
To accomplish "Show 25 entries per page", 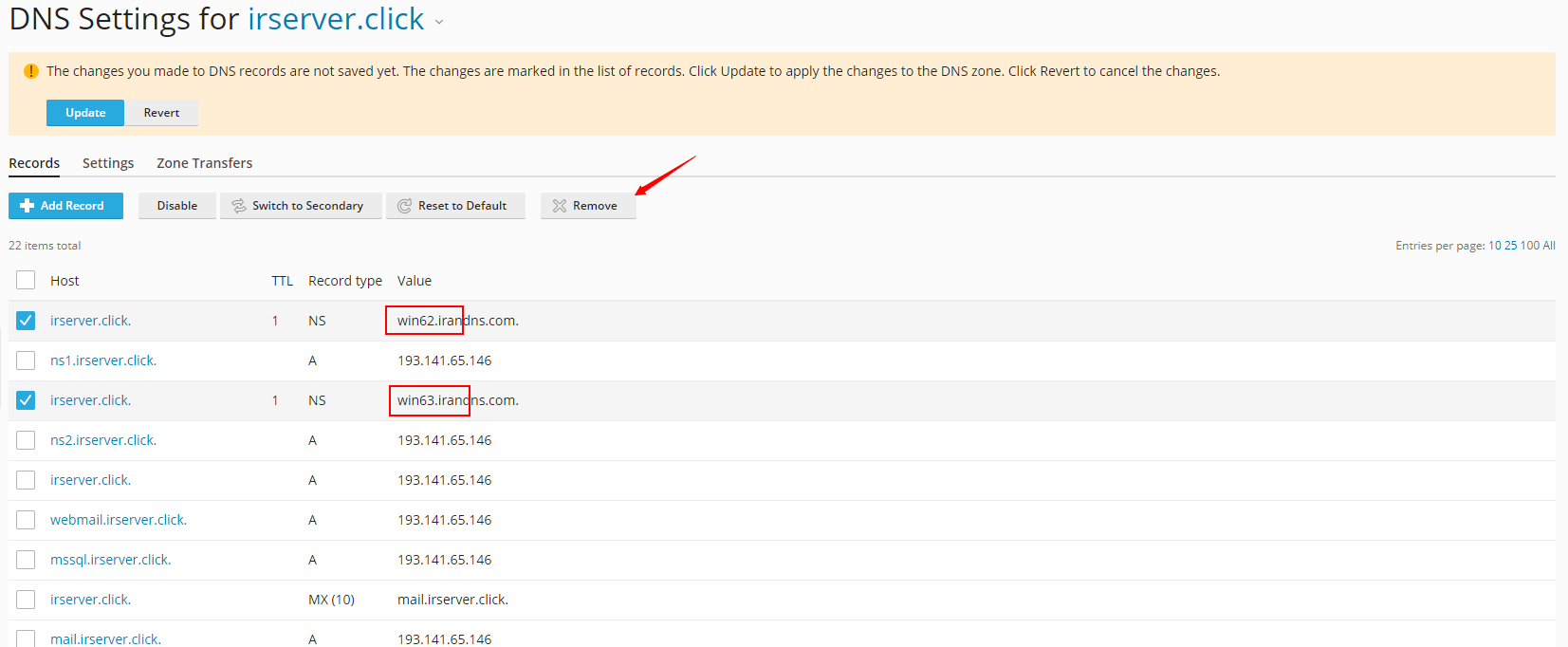I will coord(1510,246).
